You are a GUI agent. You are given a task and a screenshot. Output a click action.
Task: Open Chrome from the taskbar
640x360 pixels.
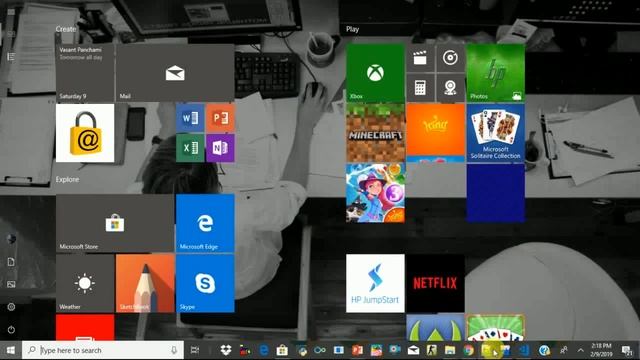(469, 350)
